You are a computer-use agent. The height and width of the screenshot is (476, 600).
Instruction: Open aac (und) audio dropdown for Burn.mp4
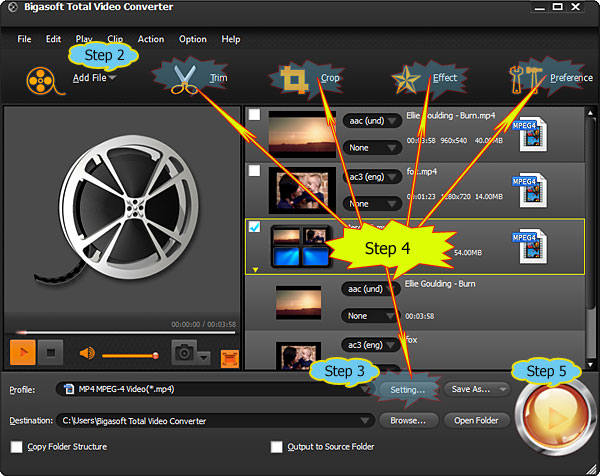(372, 121)
